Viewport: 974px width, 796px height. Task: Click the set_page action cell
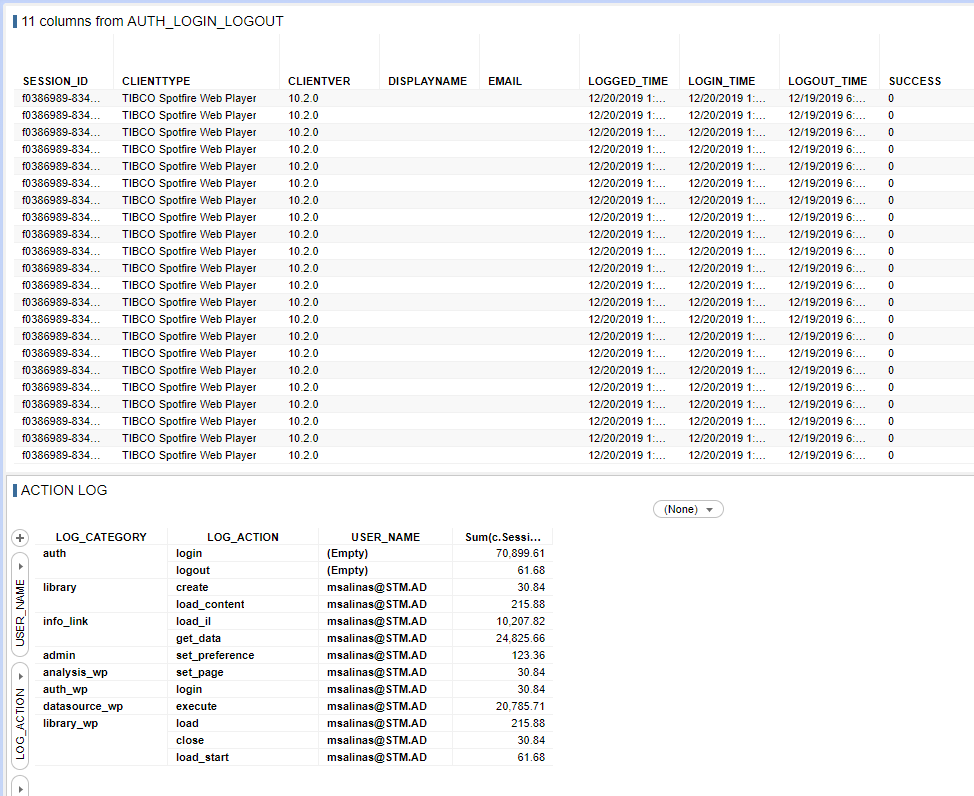pyautogui.click(x=199, y=672)
